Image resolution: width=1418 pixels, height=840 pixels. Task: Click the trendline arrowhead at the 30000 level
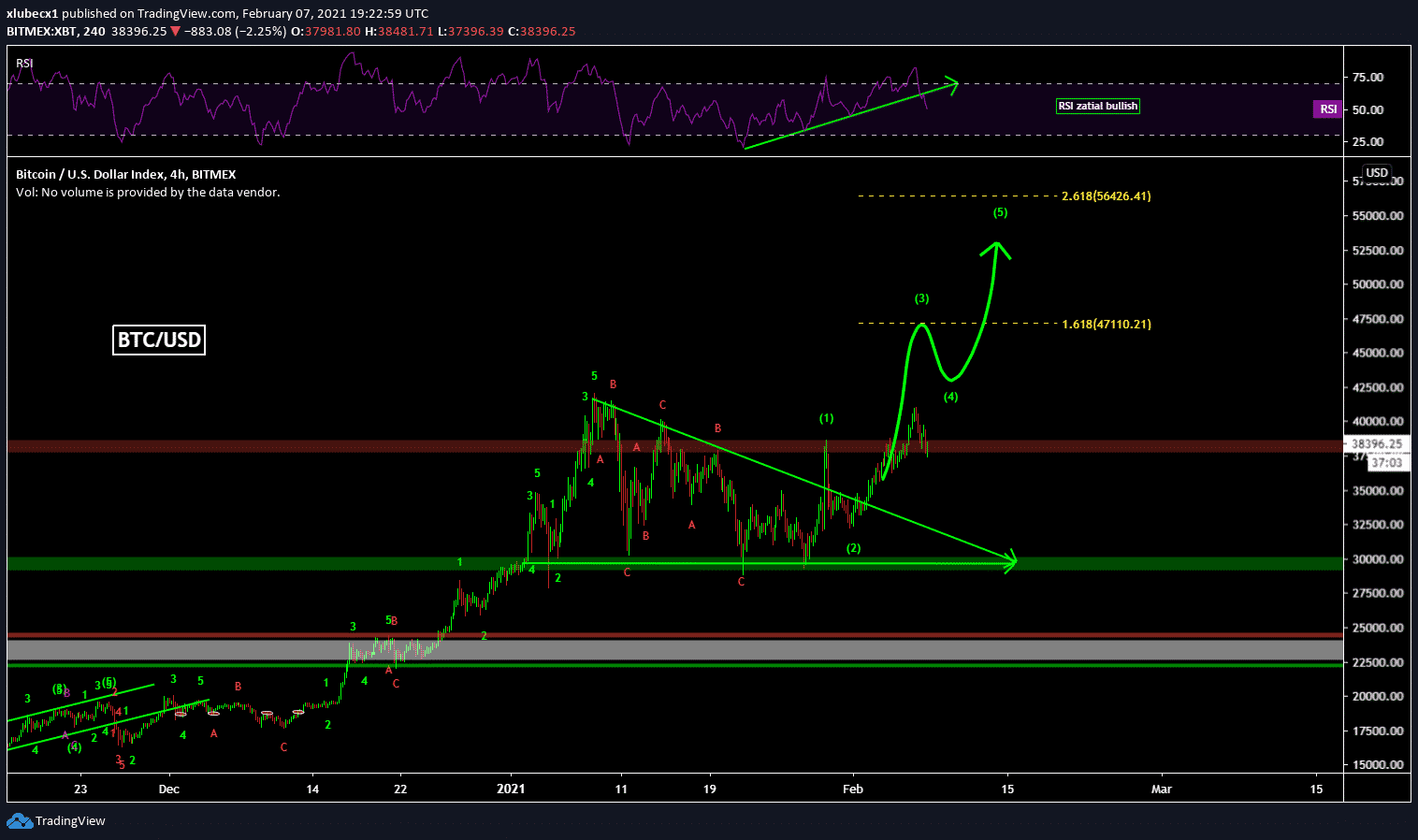click(1008, 562)
